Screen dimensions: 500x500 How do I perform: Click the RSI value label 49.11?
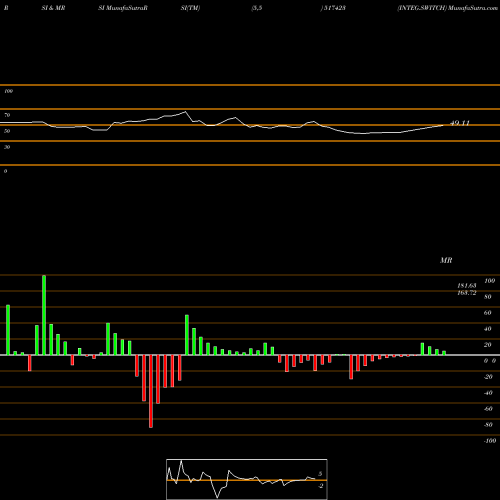(x=460, y=123)
